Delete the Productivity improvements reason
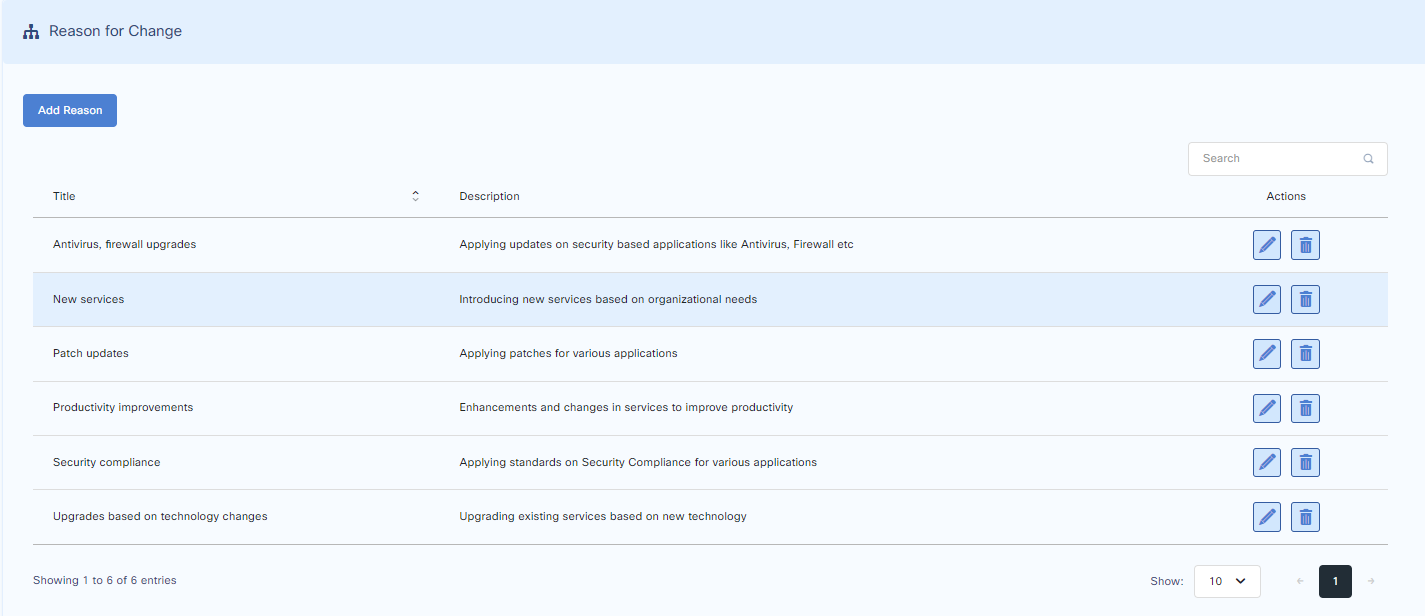Image resolution: width=1425 pixels, height=616 pixels. click(x=1305, y=408)
